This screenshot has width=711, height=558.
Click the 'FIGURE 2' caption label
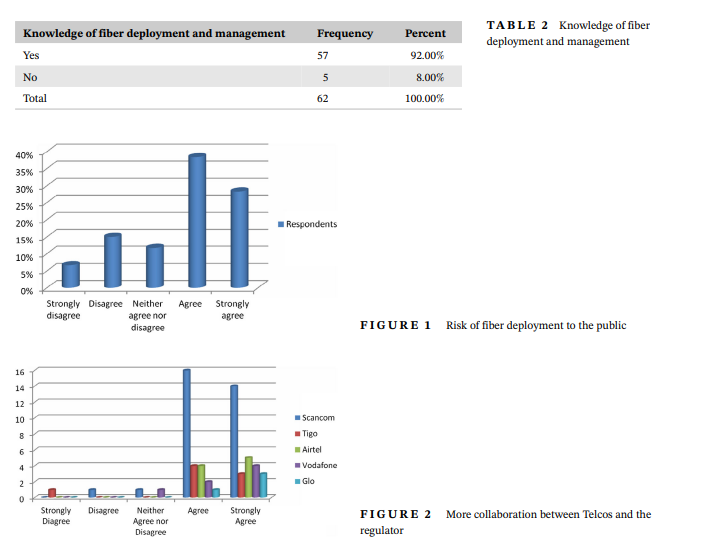[x=395, y=514]
